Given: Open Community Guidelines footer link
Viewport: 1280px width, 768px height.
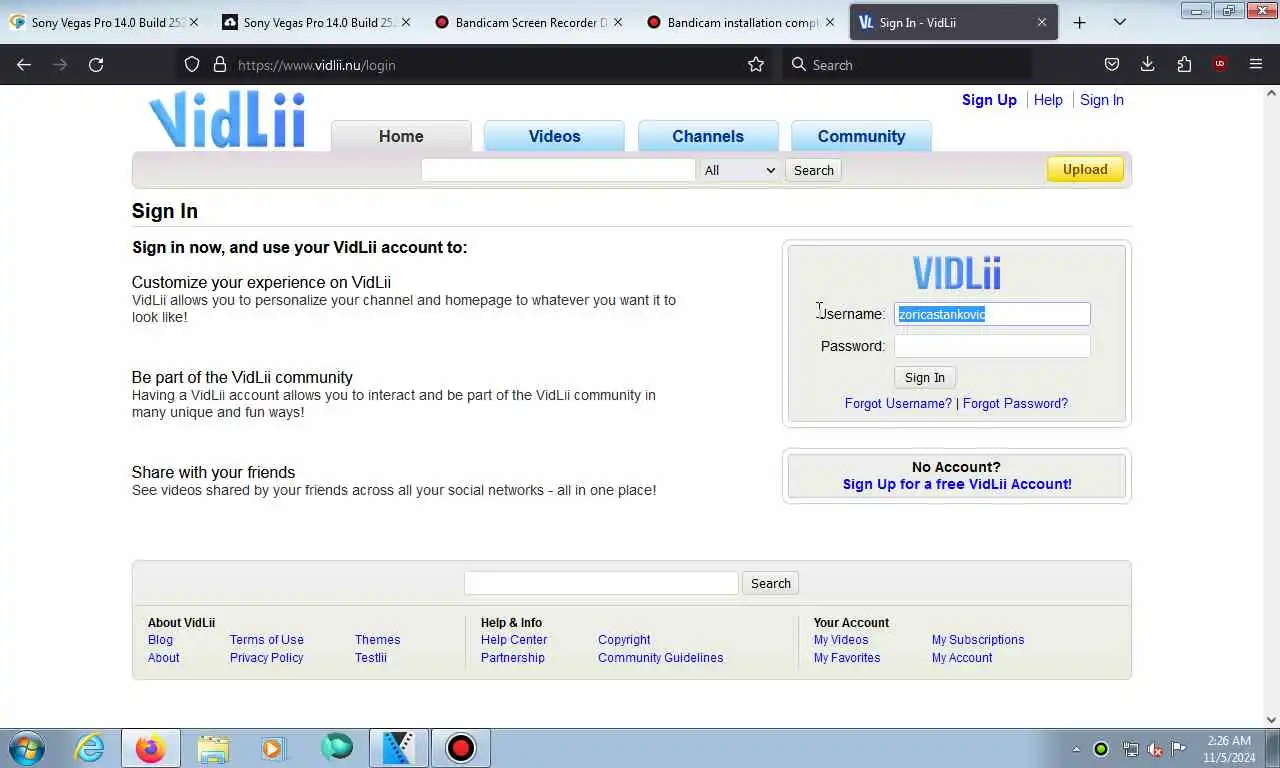Looking at the screenshot, I should (x=660, y=658).
